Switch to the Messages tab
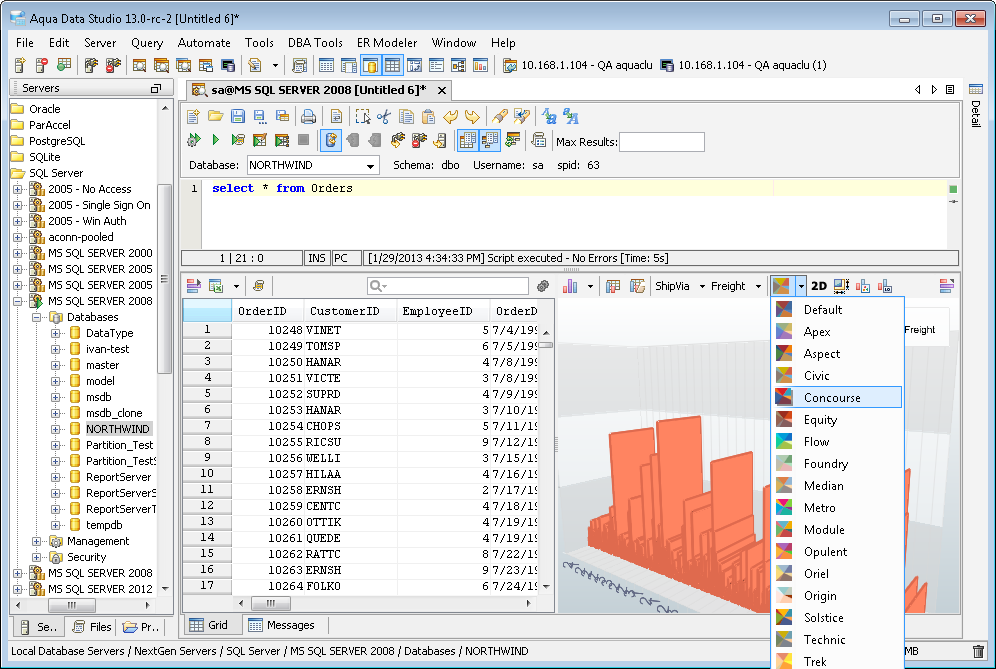Viewport: 996px width, 669px height. [x=283, y=625]
